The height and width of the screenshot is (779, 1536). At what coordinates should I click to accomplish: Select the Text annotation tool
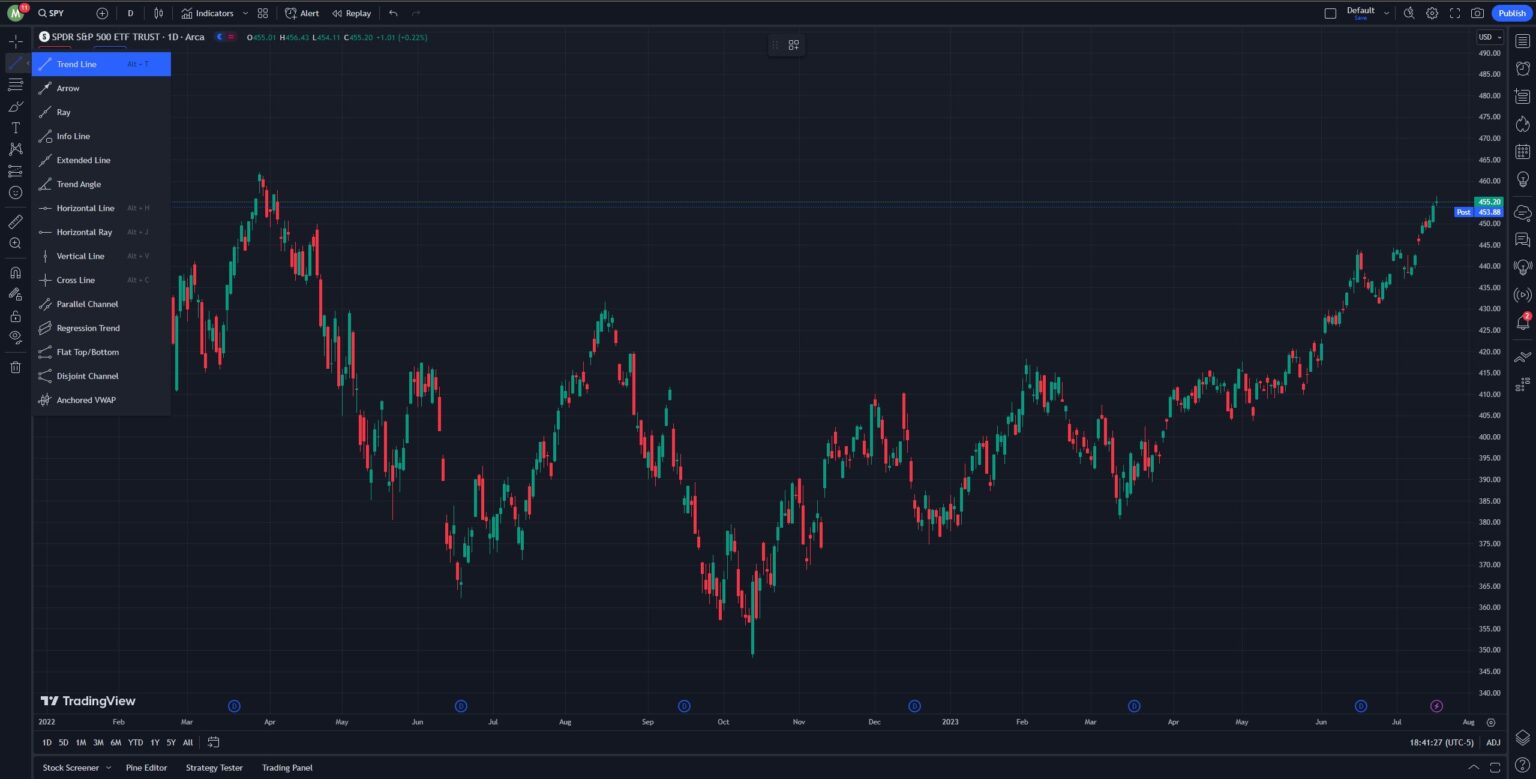pyautogui.click(x=15, y=127)
